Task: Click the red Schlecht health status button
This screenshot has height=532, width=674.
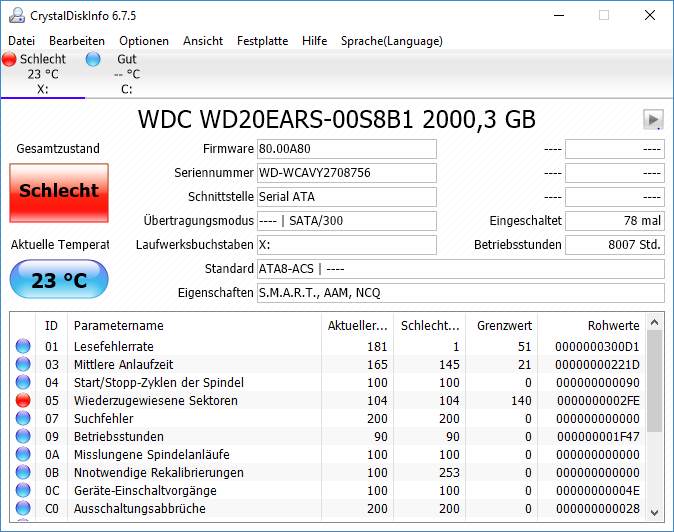Action: click(59, 193)
